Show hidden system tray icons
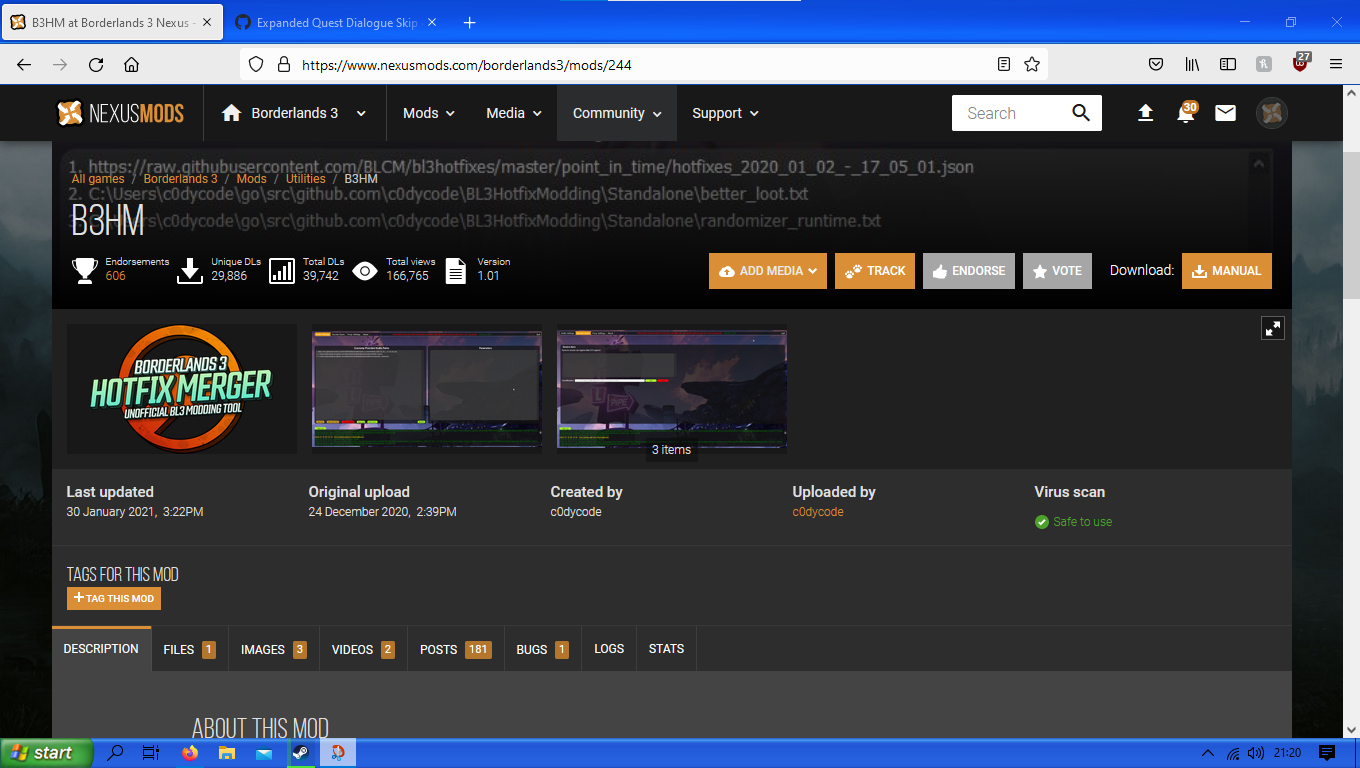 pos(1207,753)
